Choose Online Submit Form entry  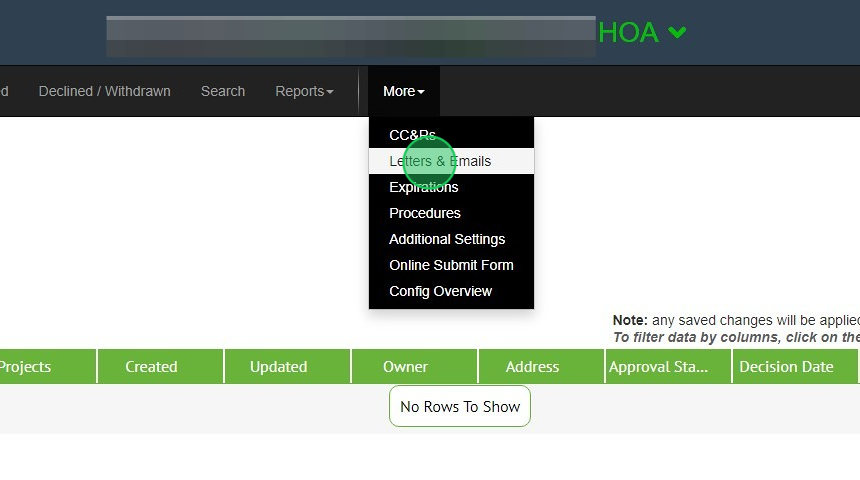click(x=451, y=265)
